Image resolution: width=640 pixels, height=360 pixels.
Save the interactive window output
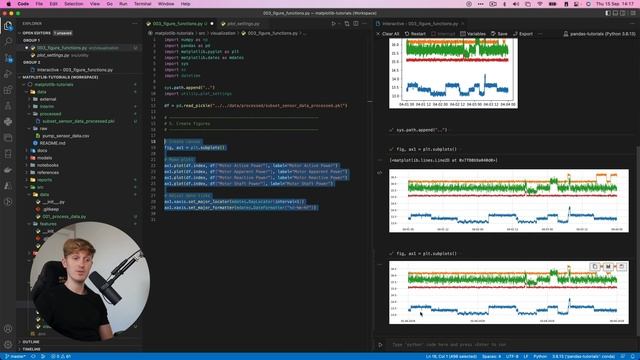pos(499,34)
